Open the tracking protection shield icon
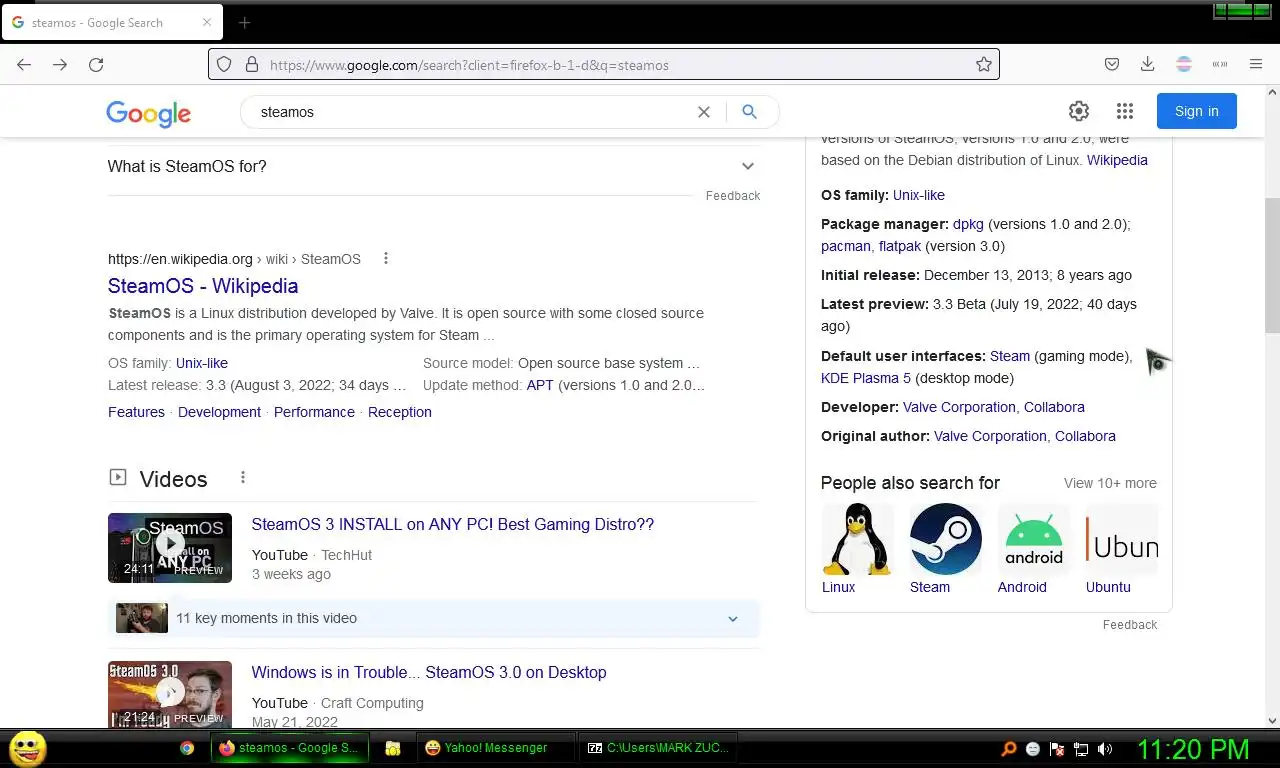 [224, 65]
